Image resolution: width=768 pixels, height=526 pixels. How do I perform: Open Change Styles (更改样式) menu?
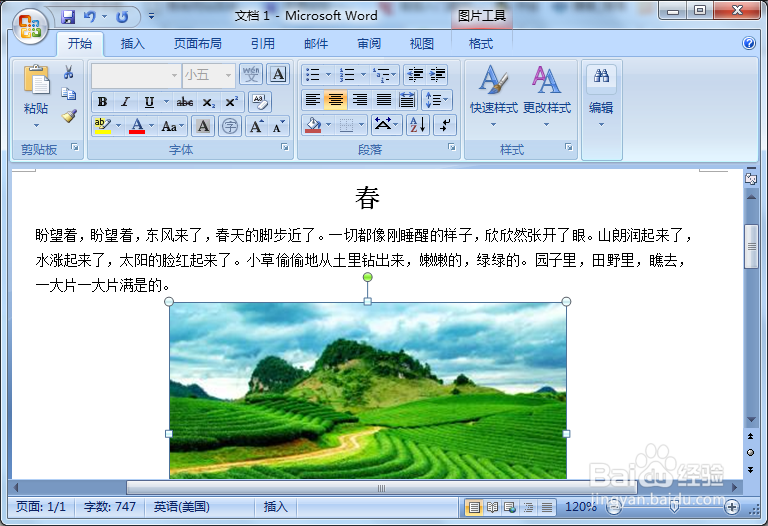[547, 96]
